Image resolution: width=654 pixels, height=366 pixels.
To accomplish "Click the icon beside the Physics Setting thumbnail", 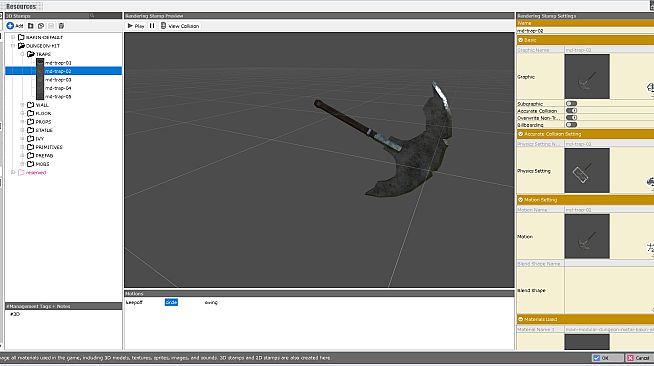I will point(650,182).
